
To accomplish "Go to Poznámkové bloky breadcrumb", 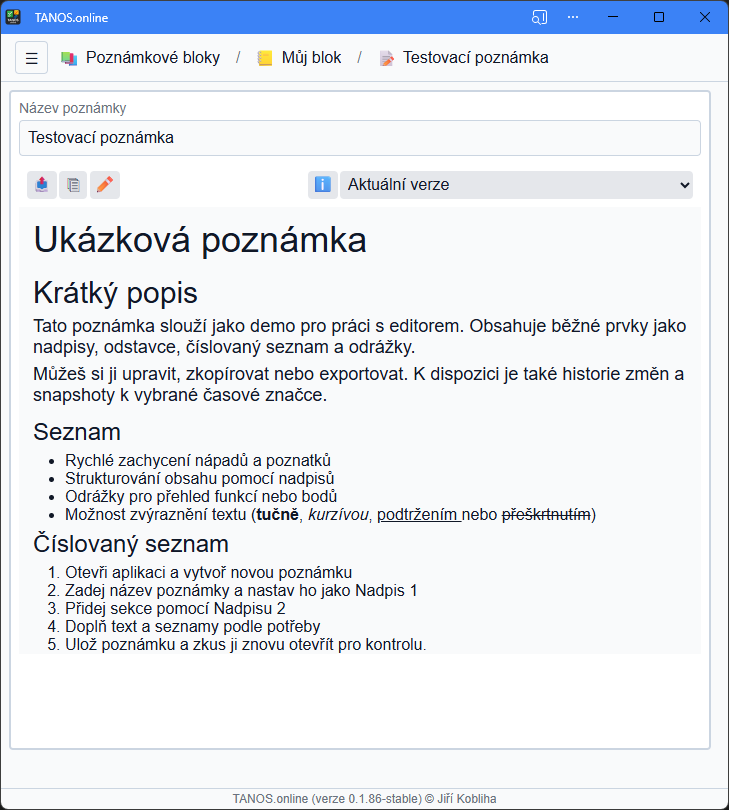I will [152, 58].
